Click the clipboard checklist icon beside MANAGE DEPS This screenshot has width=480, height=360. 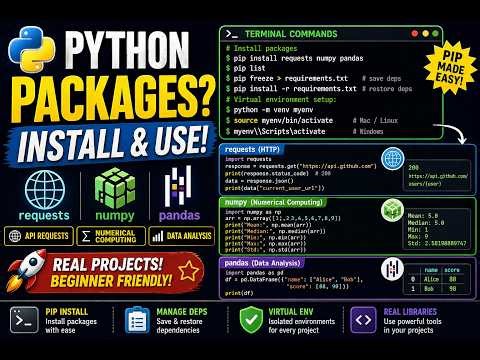(x=137, y=320)
